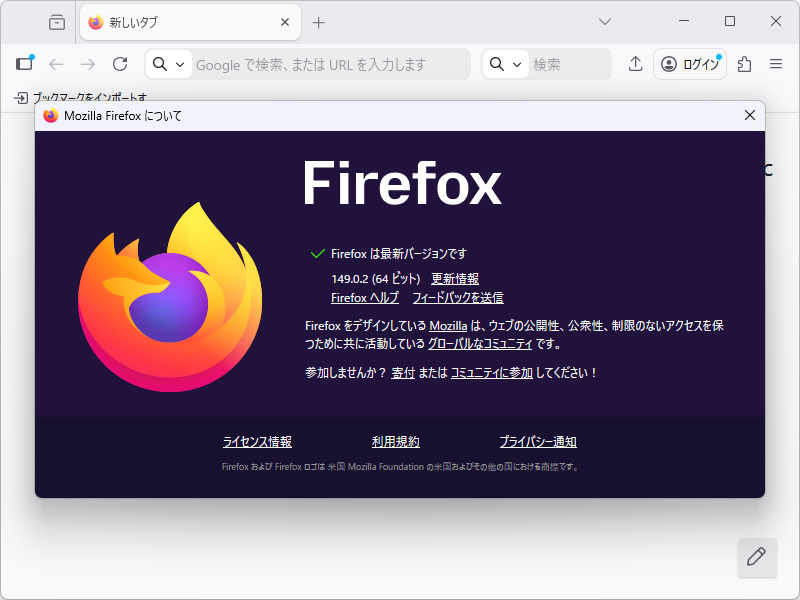Screen dimensions: 800x600
Task: Click the pencil edit button at bottom right
Action: click(x=757, y=558)
